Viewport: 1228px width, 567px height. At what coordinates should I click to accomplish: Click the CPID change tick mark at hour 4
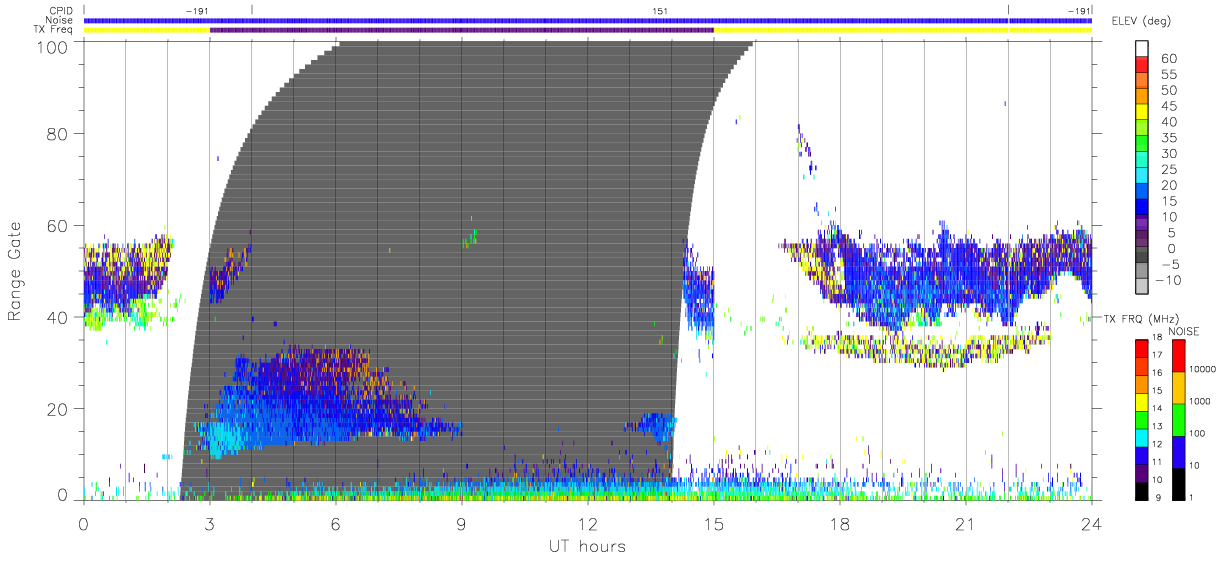tap(252, 10)
